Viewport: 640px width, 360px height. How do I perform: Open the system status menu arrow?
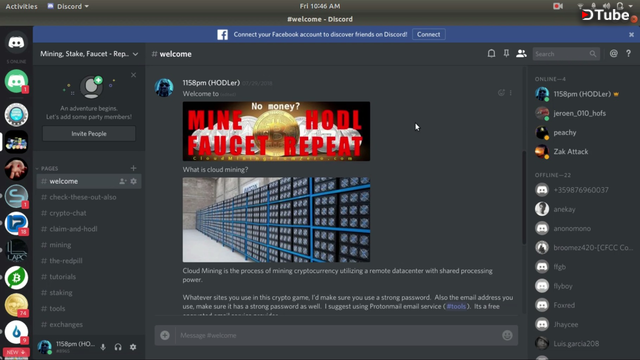coord(631,6)
